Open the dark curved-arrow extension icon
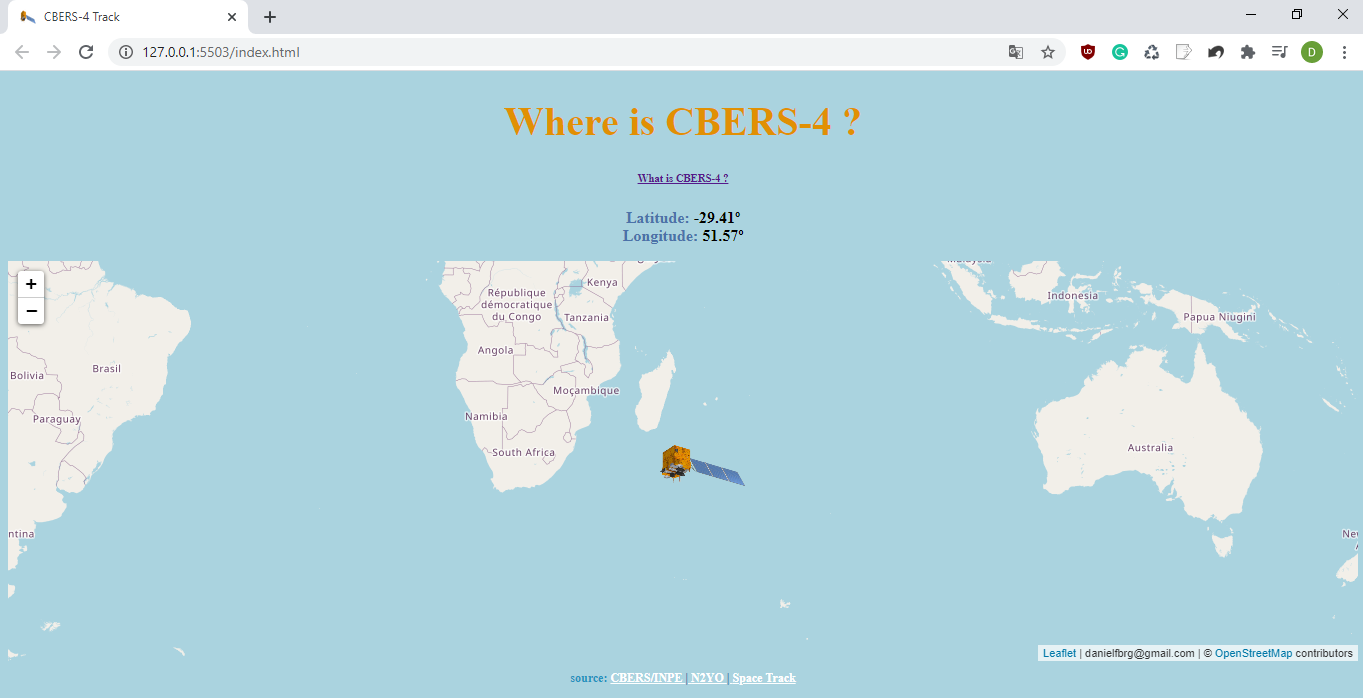This screenshot has width=1363, height=698. (1216, 52)
